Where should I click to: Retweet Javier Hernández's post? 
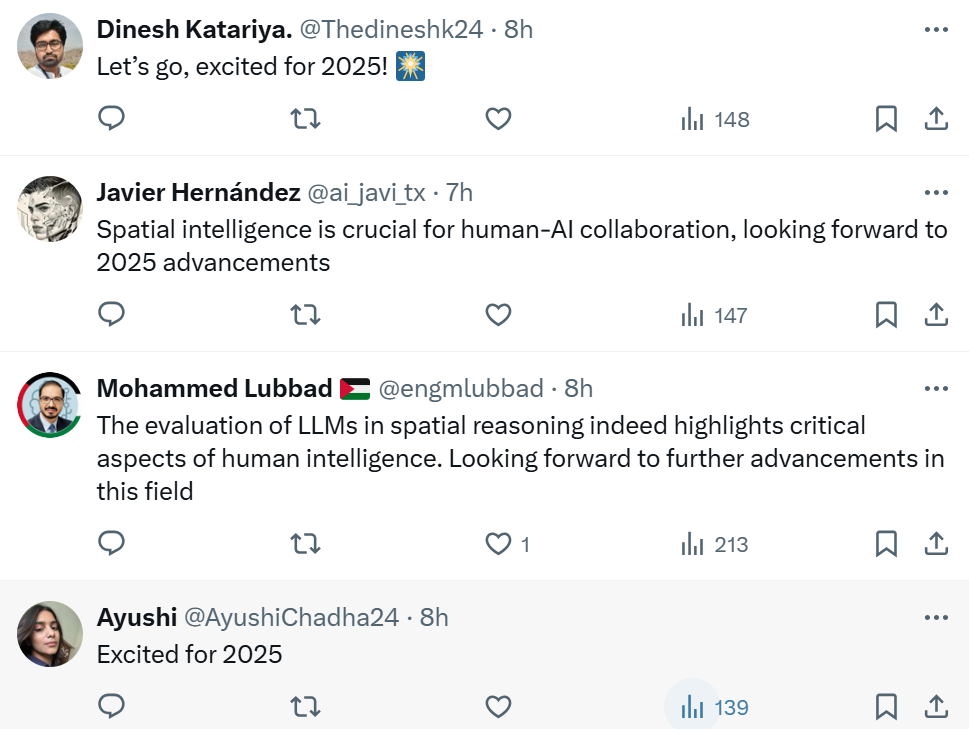tap(305, 316)
